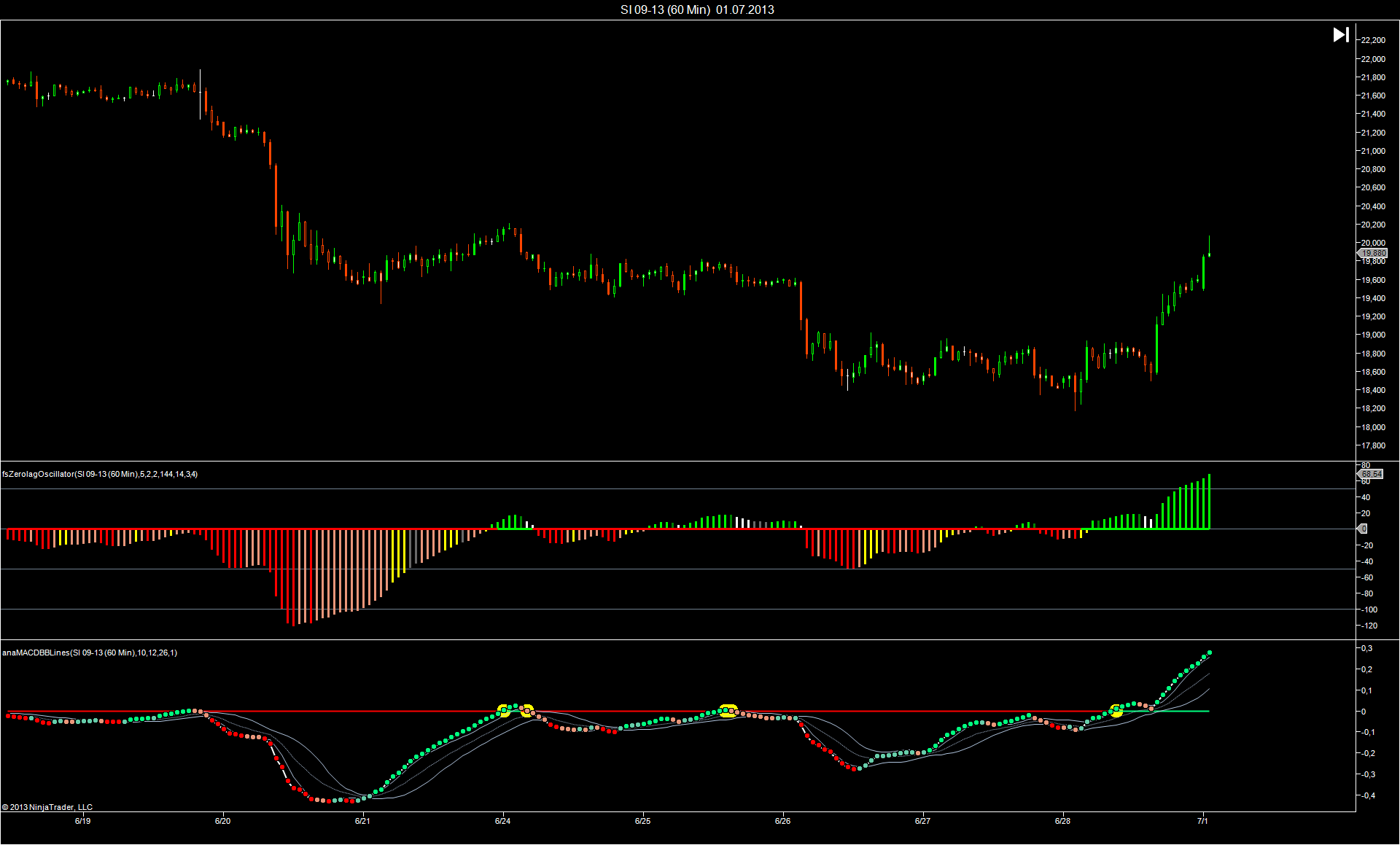
Task: Click the 20,600 price axis label
Action: coord(1373,187)
